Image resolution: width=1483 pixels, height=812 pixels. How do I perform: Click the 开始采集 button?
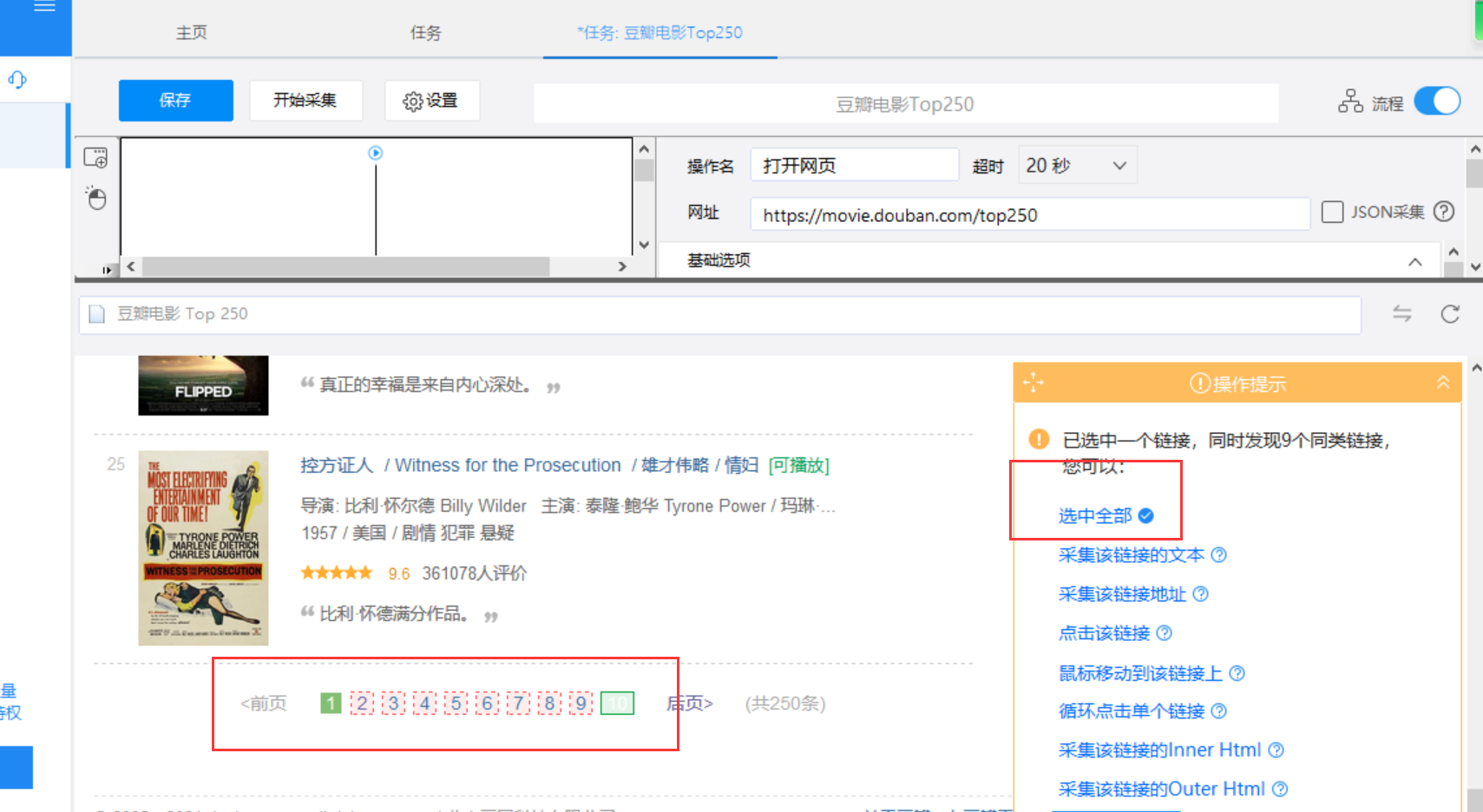305,101
